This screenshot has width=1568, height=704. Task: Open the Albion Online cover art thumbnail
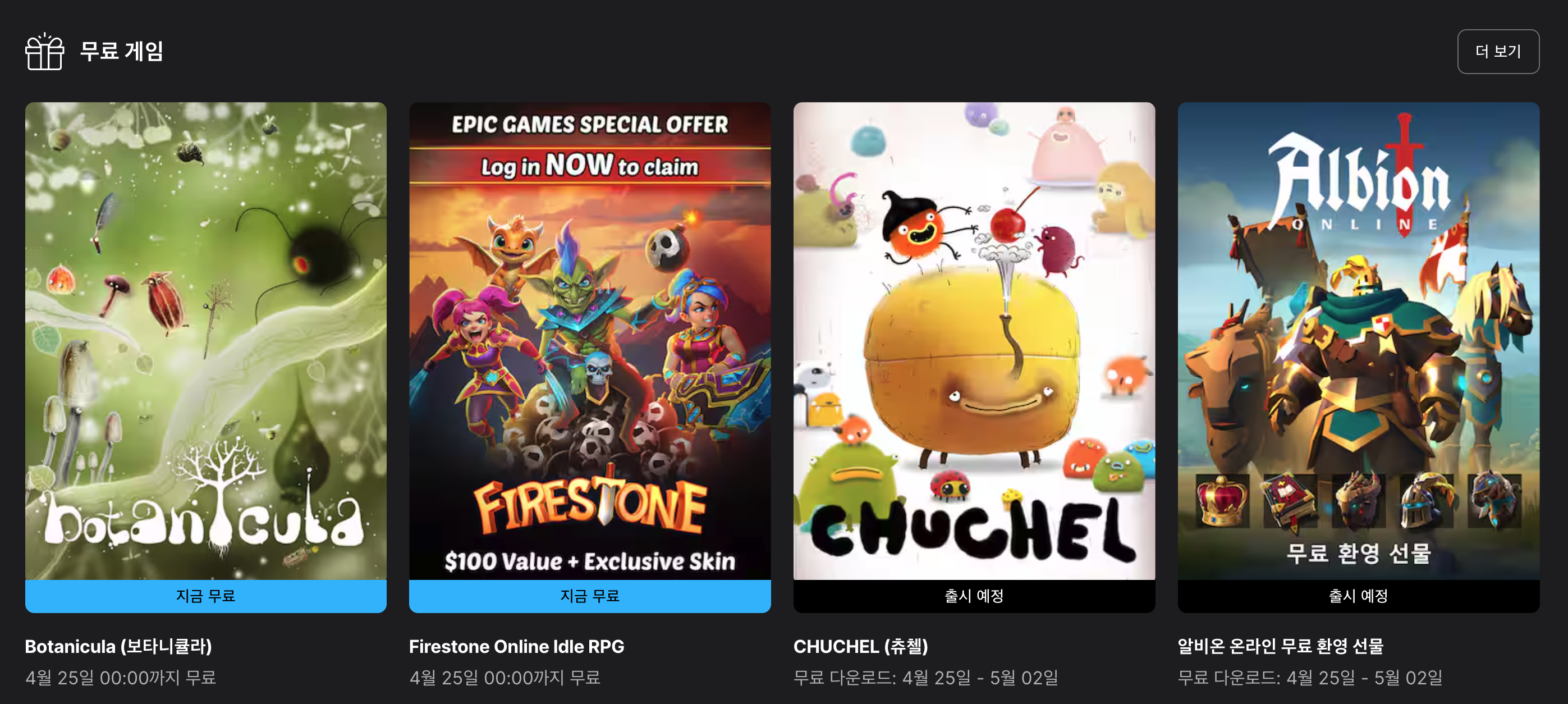1359,341
